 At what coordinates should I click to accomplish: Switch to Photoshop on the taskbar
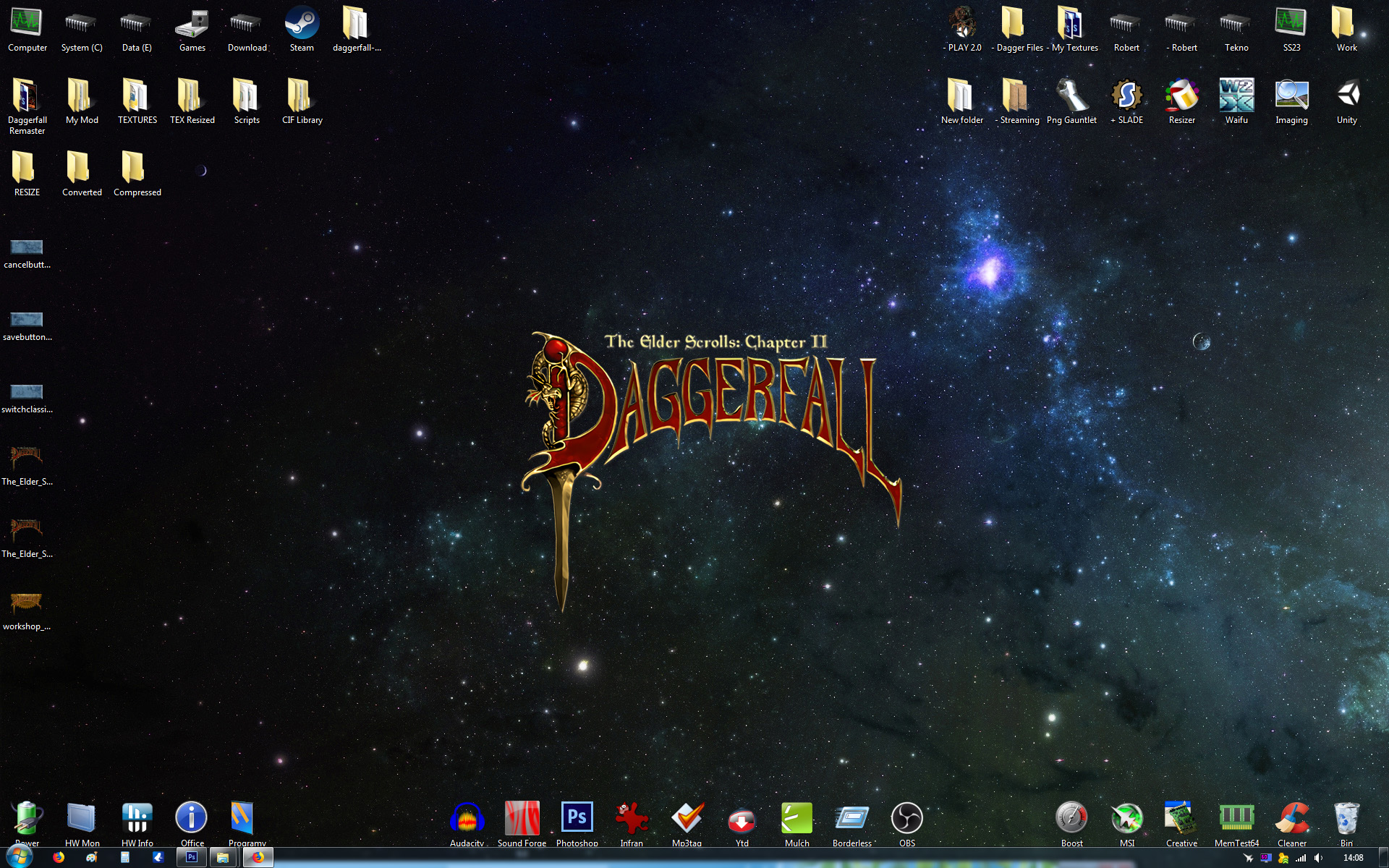(x=192, y=858)
